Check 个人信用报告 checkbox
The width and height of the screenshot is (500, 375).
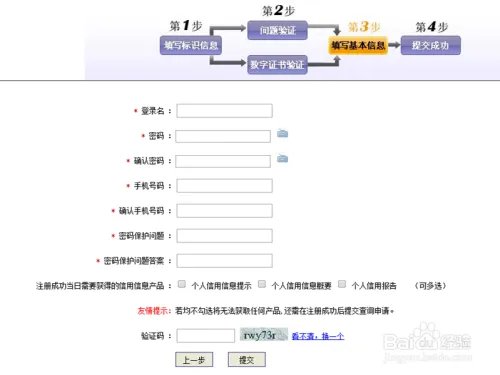pos(342,284)
